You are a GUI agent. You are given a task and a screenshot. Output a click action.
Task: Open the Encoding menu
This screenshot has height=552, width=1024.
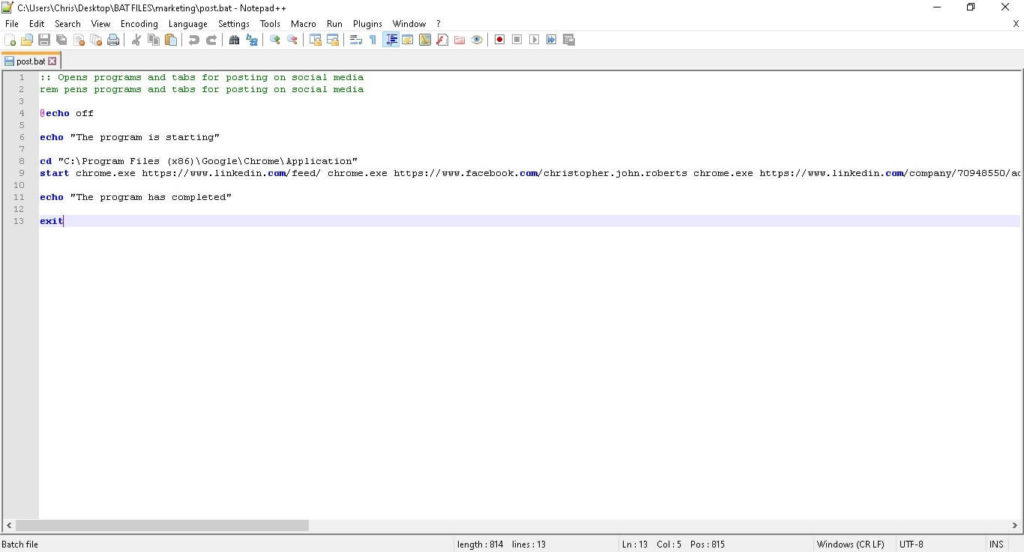point(139,24)
